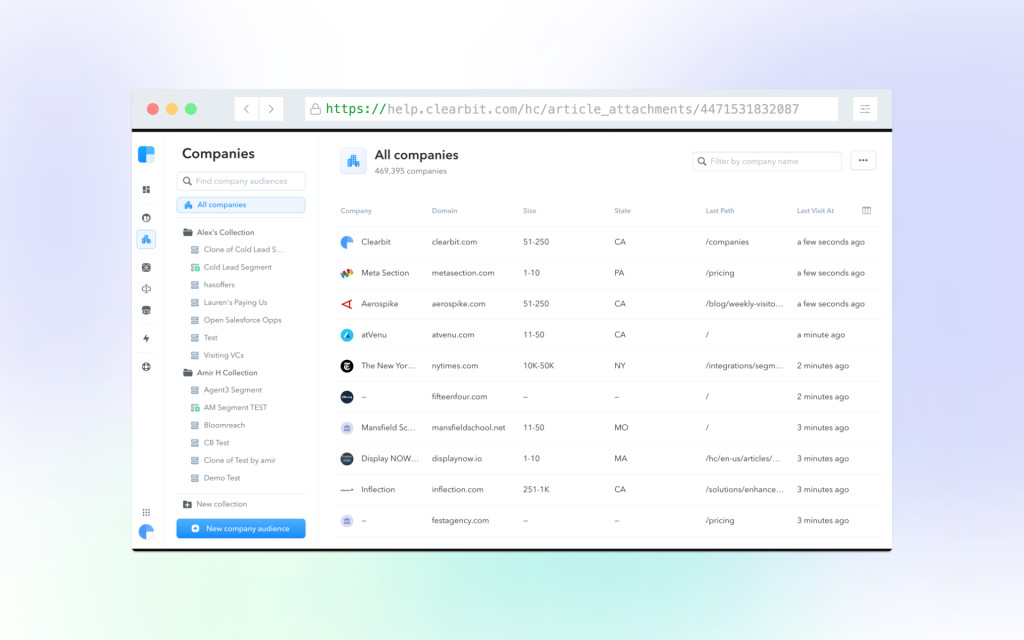Click the user avatar at the sidebar bottom
This screenshot has width=1024, height=640.
[146, 532]
